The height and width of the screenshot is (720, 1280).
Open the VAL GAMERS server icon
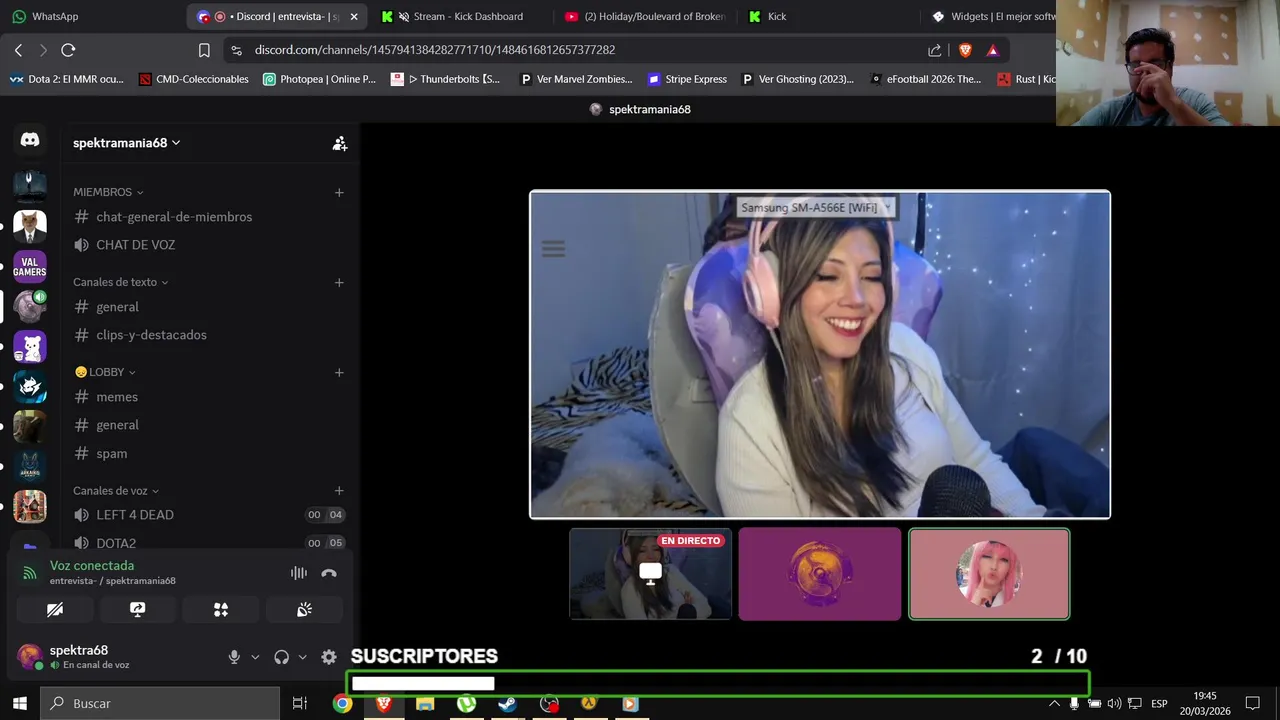(30, 266)
